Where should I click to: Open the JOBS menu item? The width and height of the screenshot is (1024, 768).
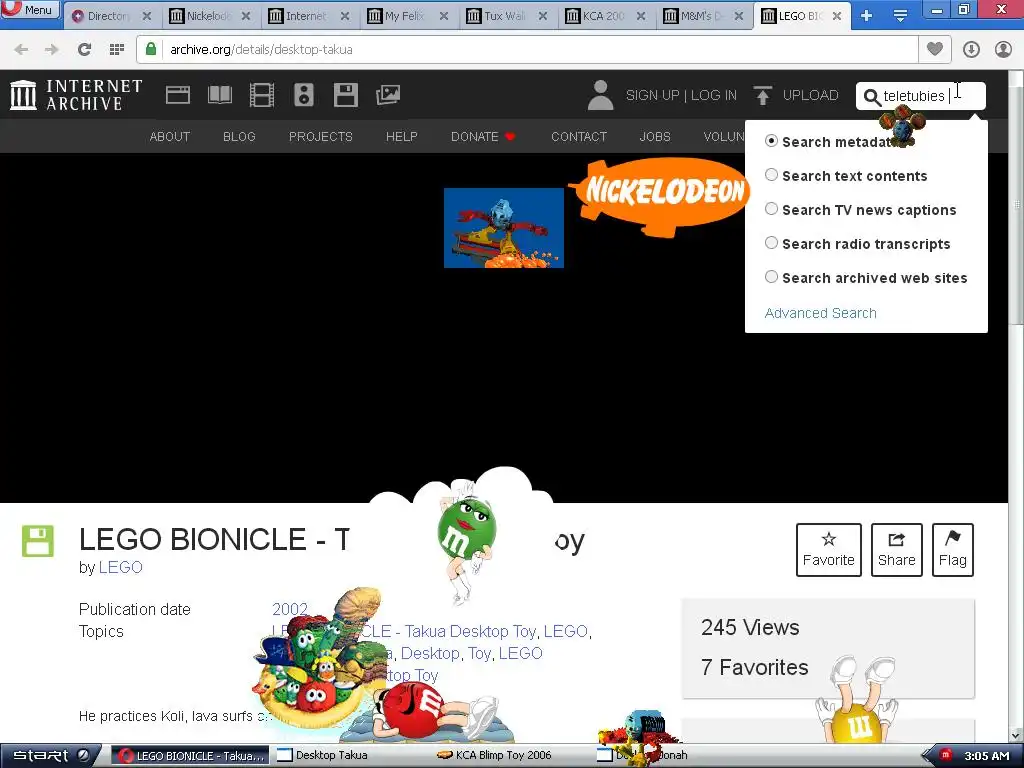[655, 136]
